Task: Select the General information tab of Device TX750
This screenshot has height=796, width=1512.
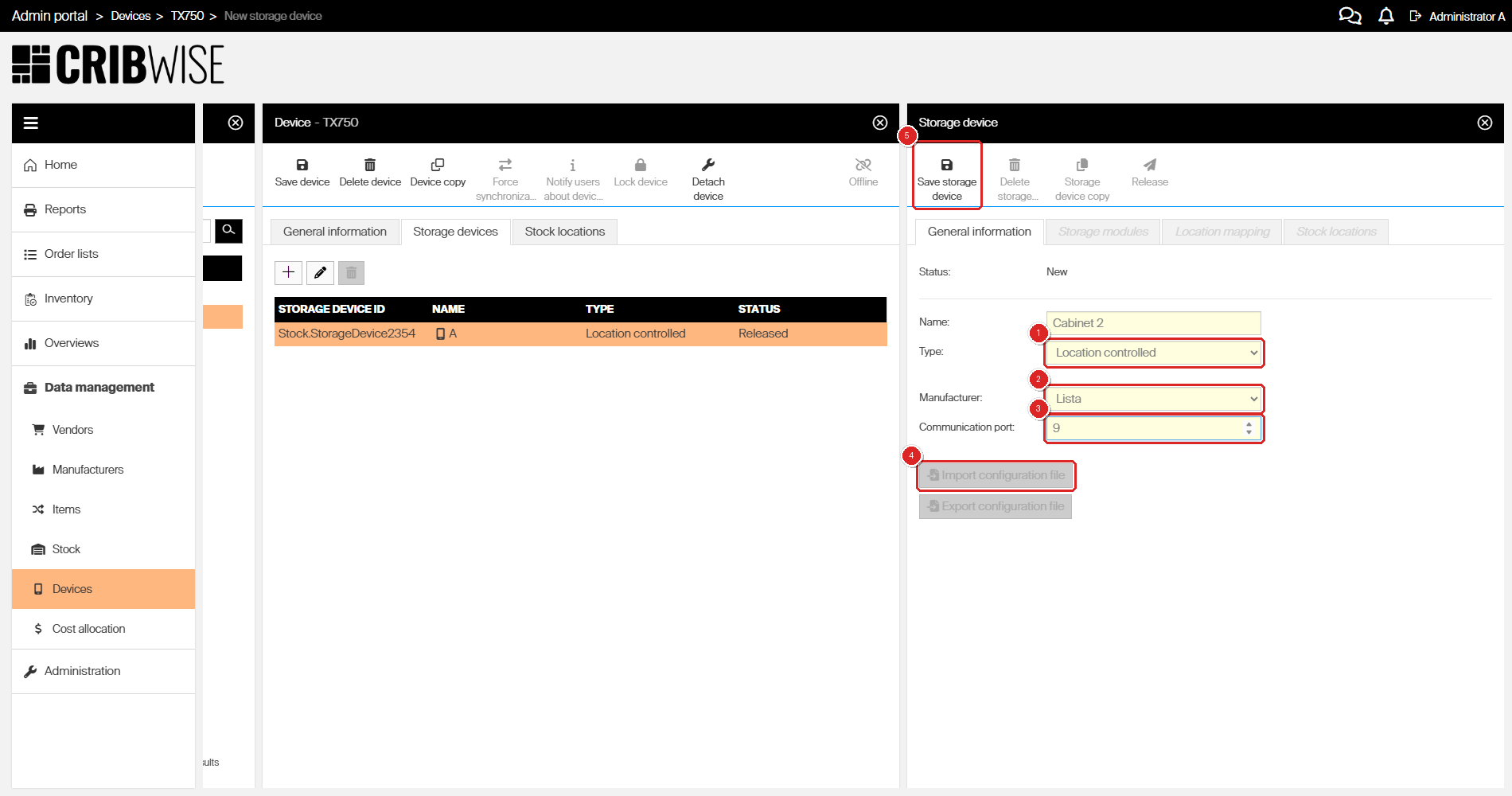Action: [335, 232]
